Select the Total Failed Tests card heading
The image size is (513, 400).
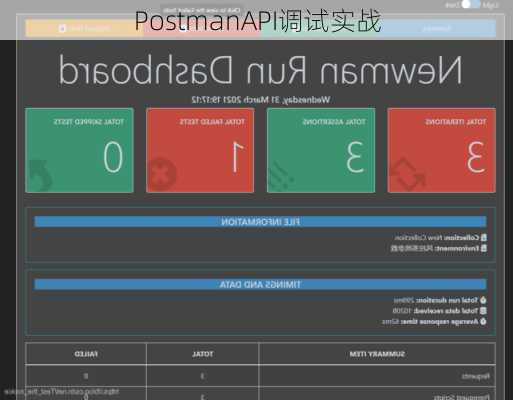point(212,122)
